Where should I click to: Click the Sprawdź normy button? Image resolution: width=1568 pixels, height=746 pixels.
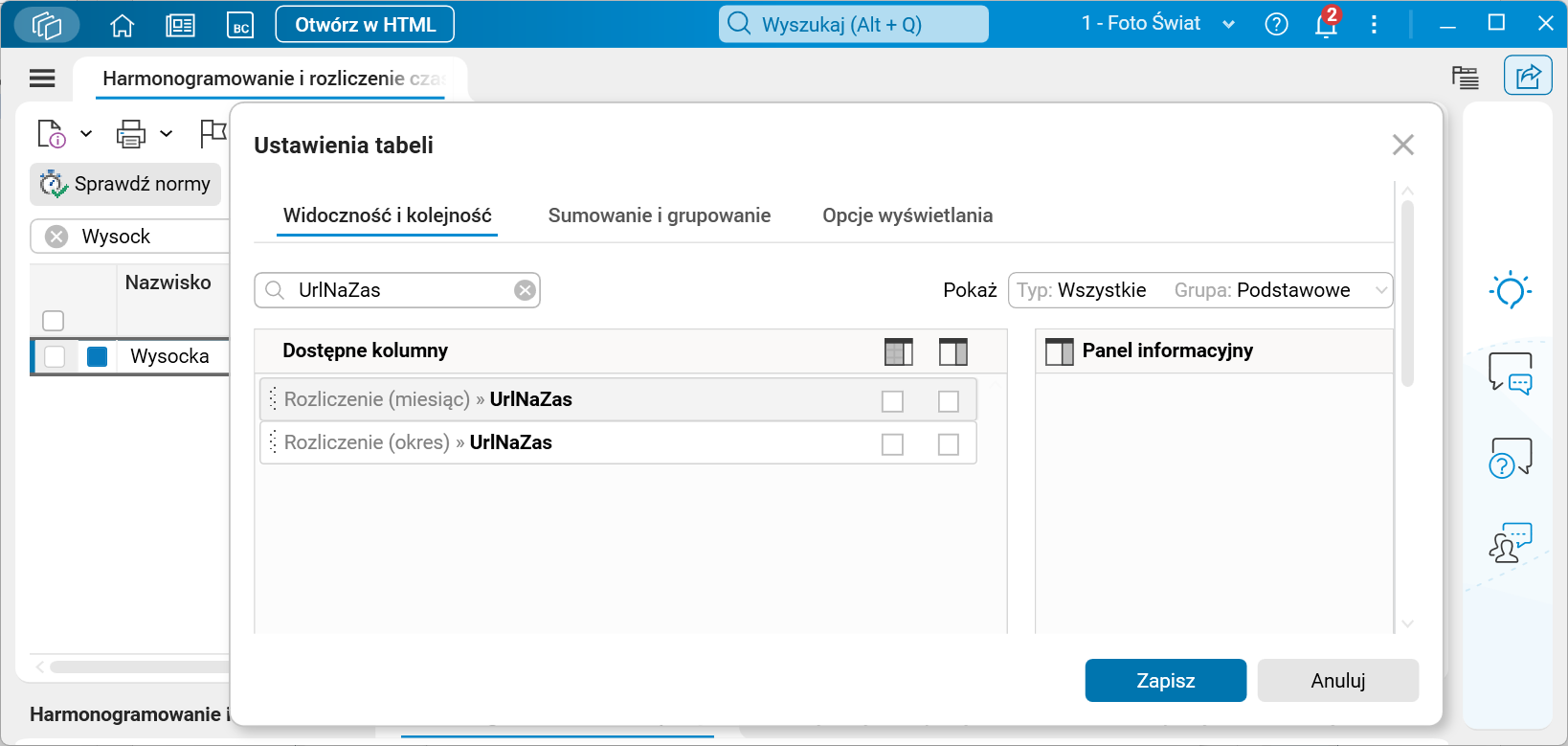pos(125,184)
